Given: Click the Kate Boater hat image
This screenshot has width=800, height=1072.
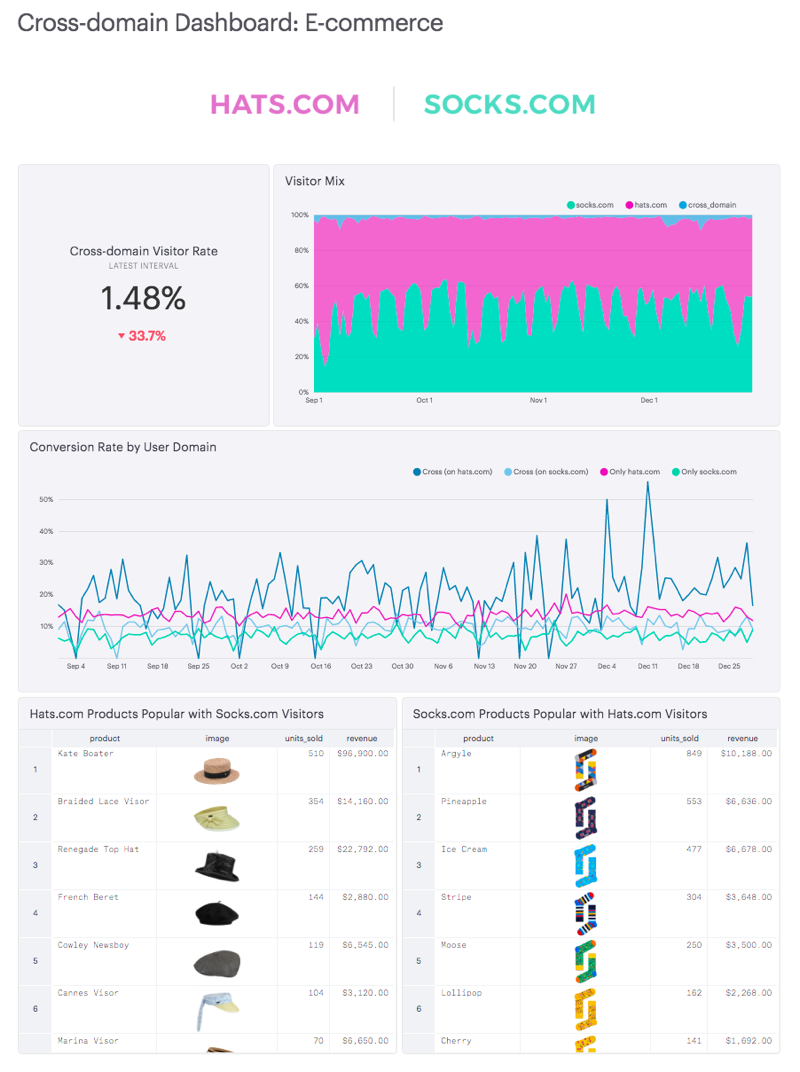Looking at the screenshot, I should 217,770.
